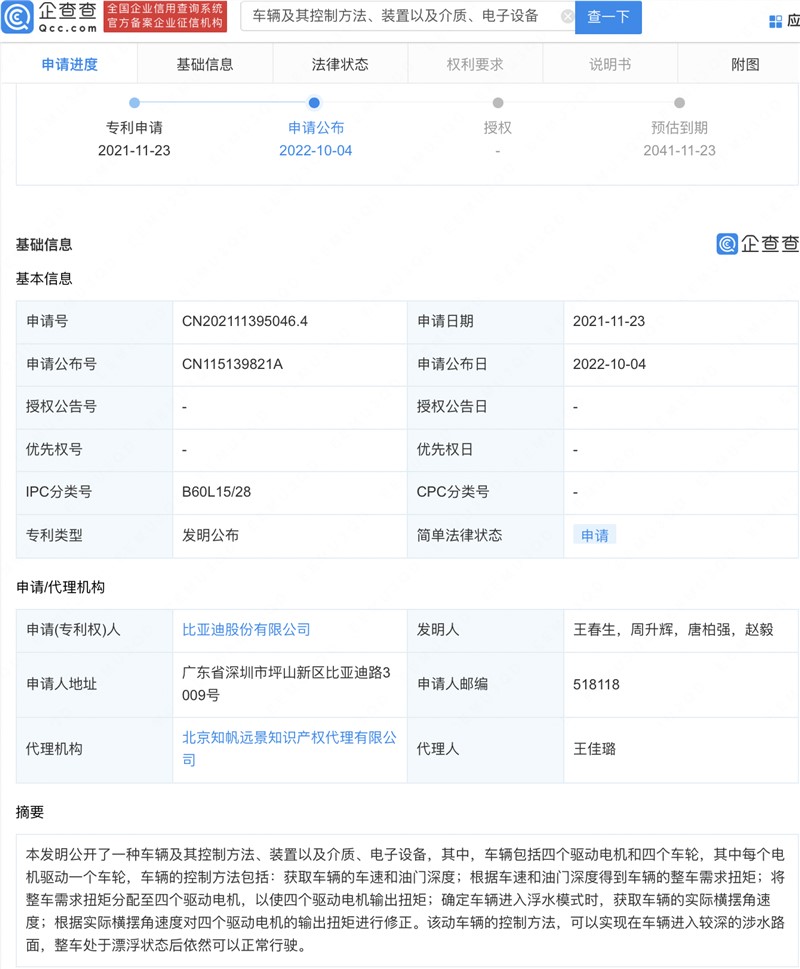Switch to the 权利要求 tab
The height and width of the screenshot is (969, 800).
pyautogui.click(x=474, y=62)
